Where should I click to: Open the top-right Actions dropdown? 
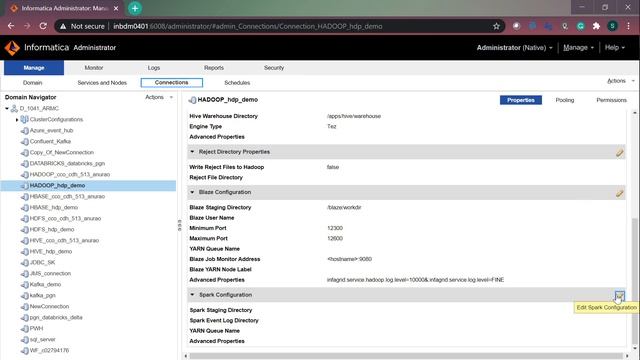click(x=620, y=81)
